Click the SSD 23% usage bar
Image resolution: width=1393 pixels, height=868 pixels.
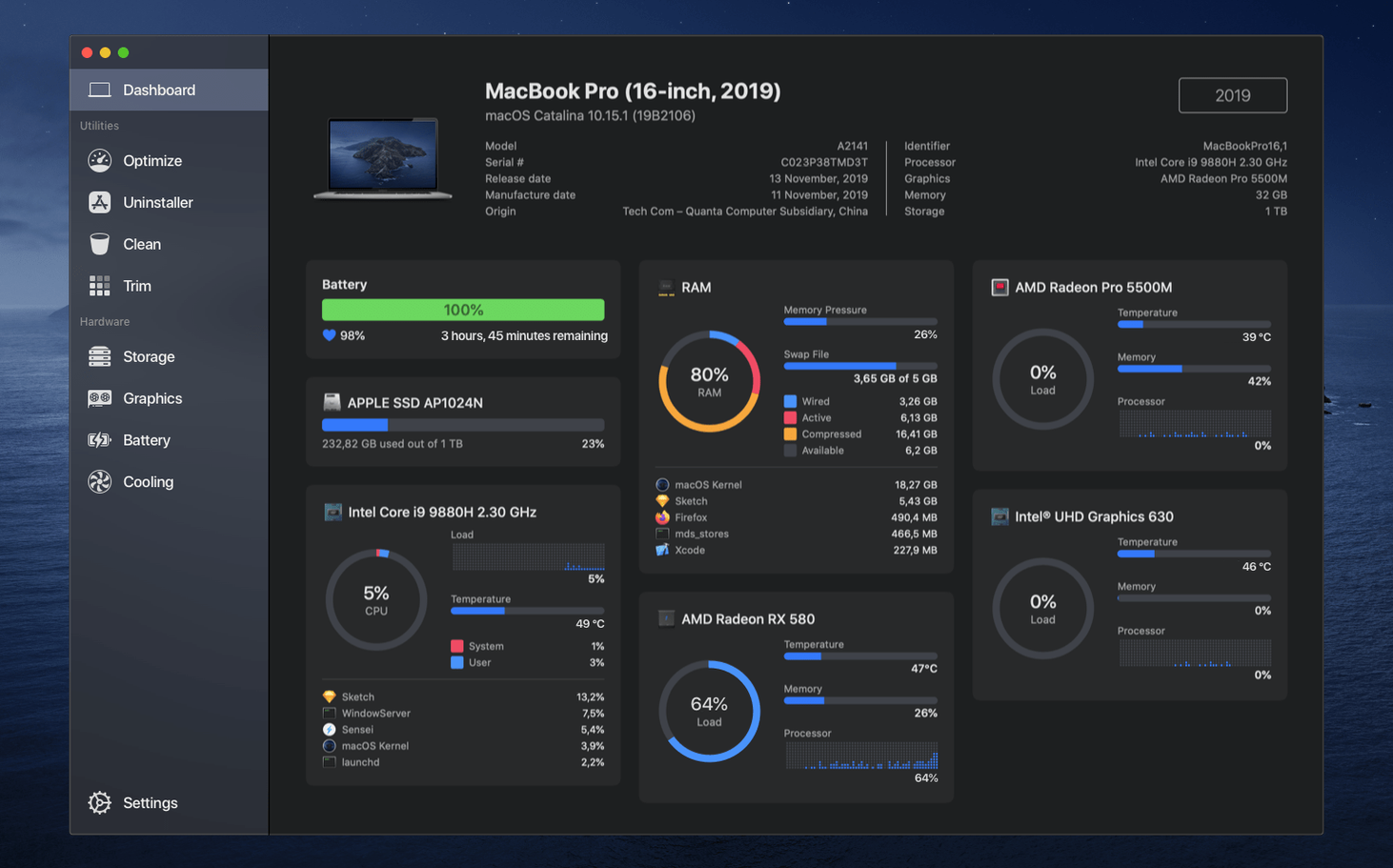click(x=463, y=425)
